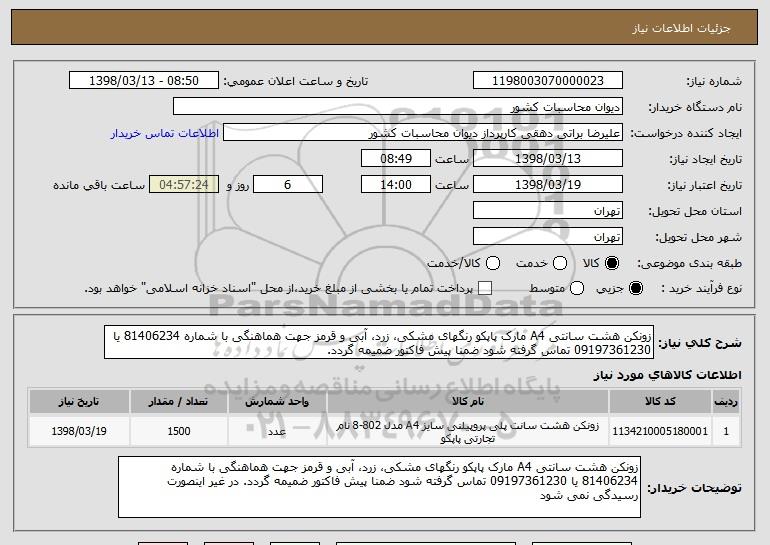Click the remaining days field showing 6
770x545 pixels.
tap(288, 185)
